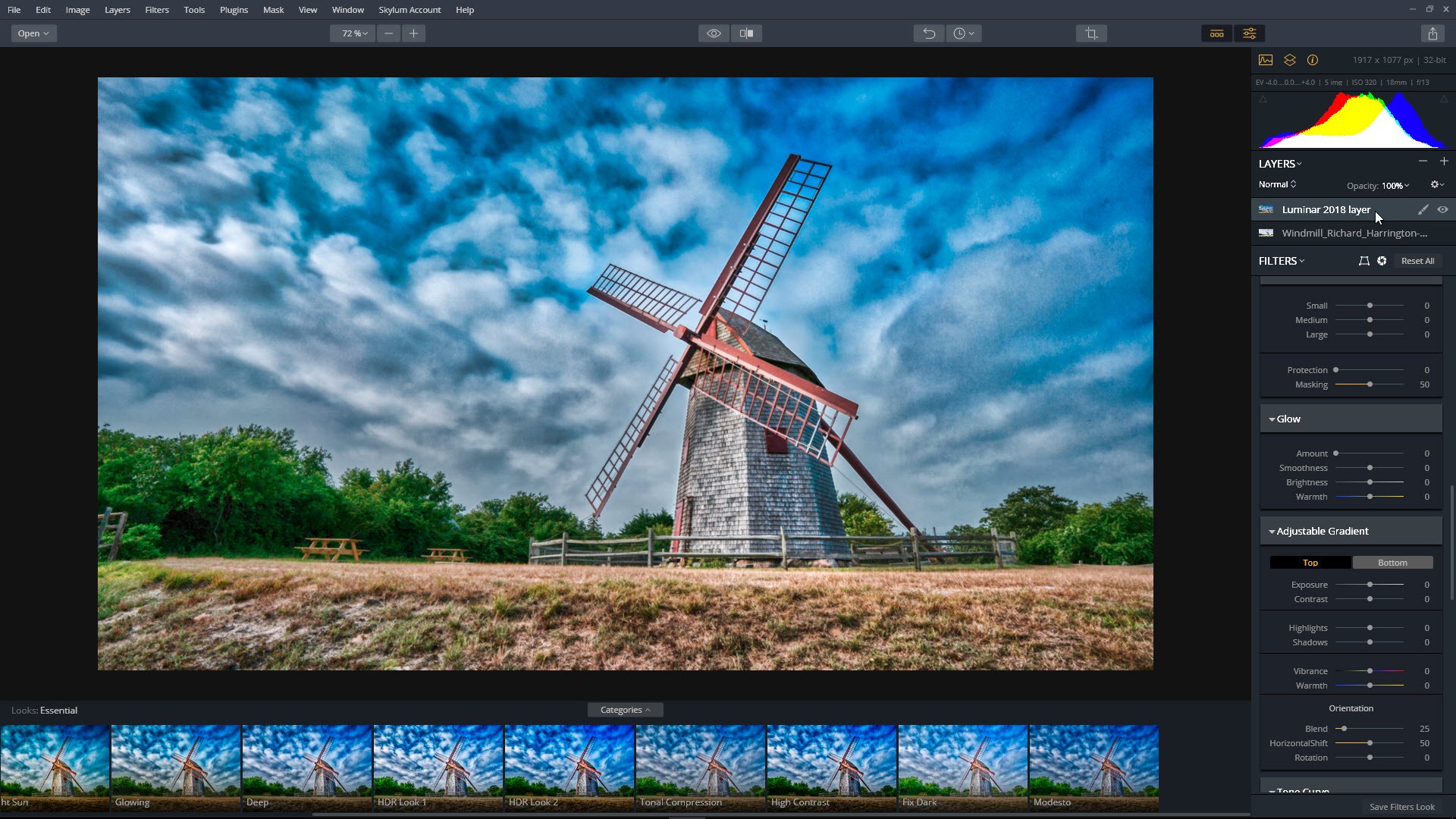
Task: Click the layers panel icon
Action: click(1289, 60)
